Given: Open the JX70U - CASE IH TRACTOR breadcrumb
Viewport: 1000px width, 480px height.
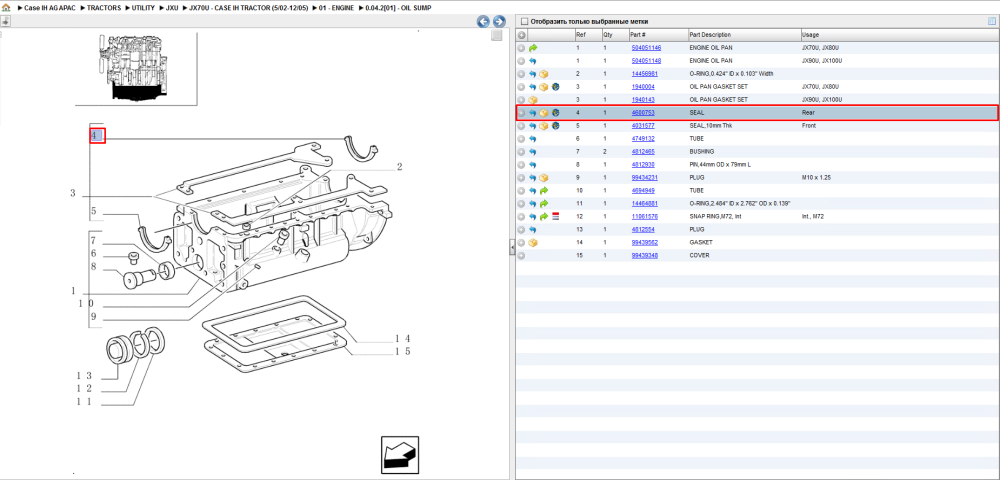Looking at the screenshot, I should (249, 8).
